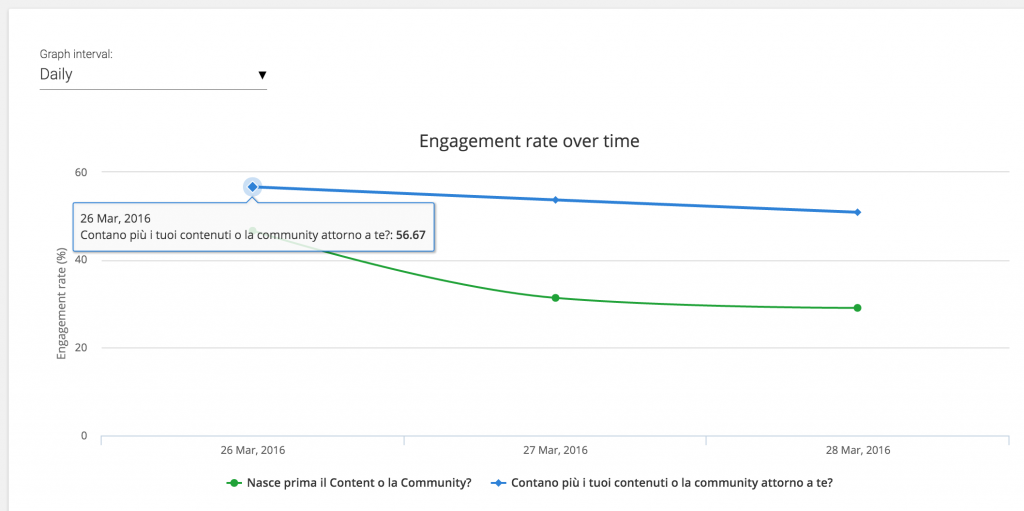Click the tooltip value 56.67
The height and width of the screenshot is (511, 1024).
click(x=411, y=236)
